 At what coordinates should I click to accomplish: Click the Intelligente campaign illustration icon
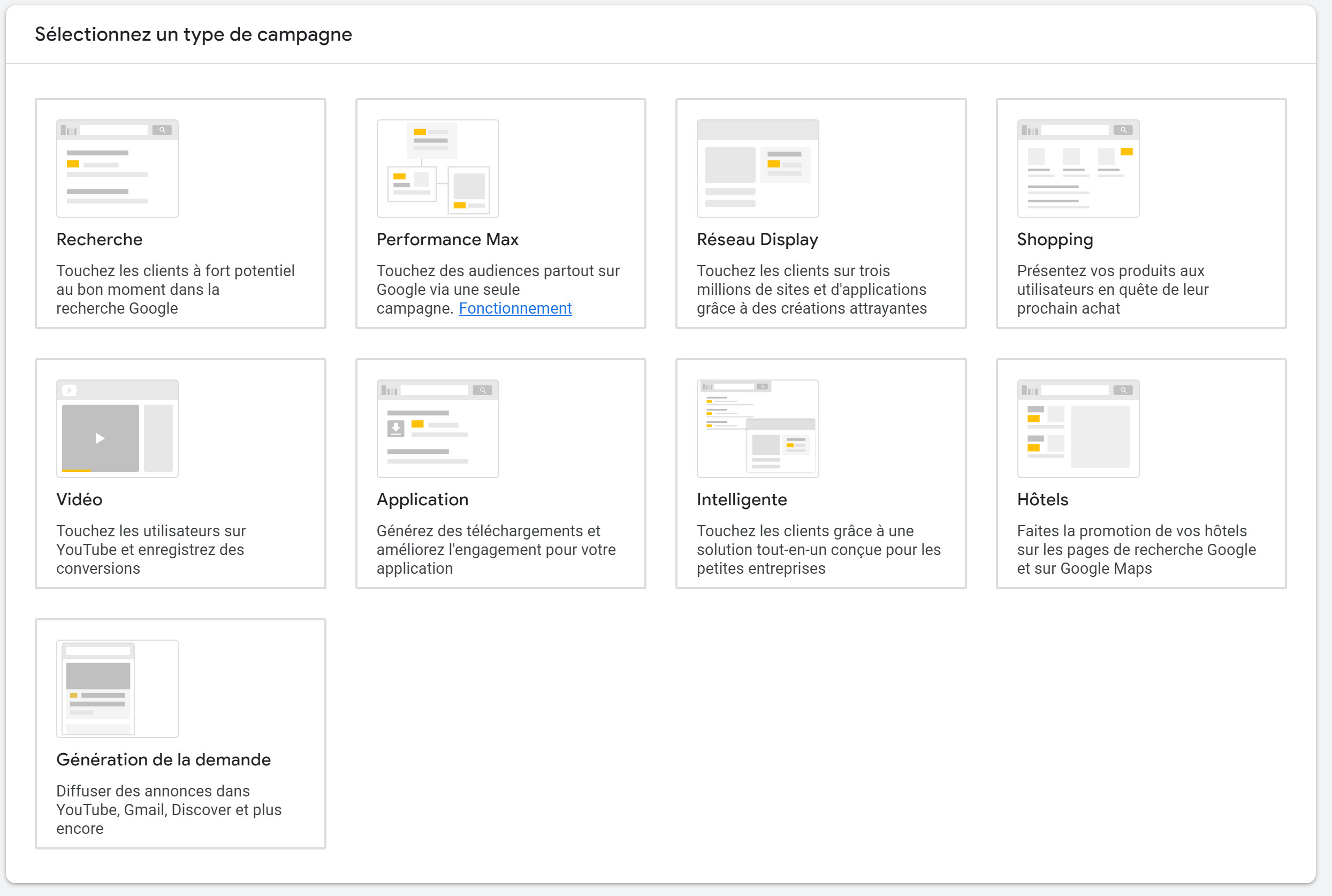[x=757, y=428]
